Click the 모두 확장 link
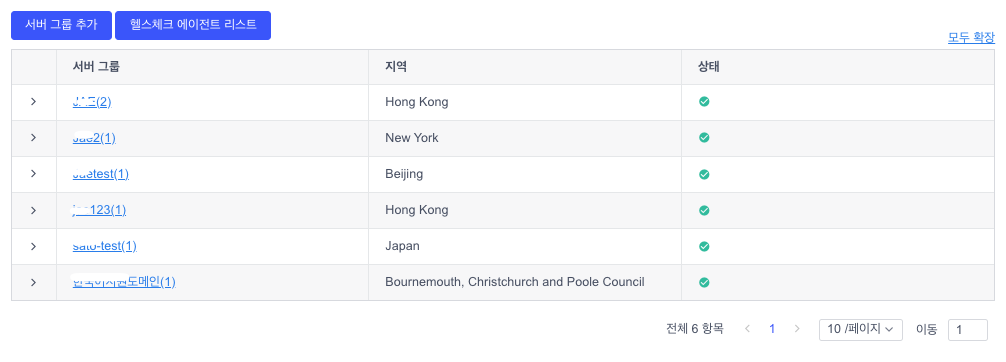The image size is (1006, 362). [971, 38]
